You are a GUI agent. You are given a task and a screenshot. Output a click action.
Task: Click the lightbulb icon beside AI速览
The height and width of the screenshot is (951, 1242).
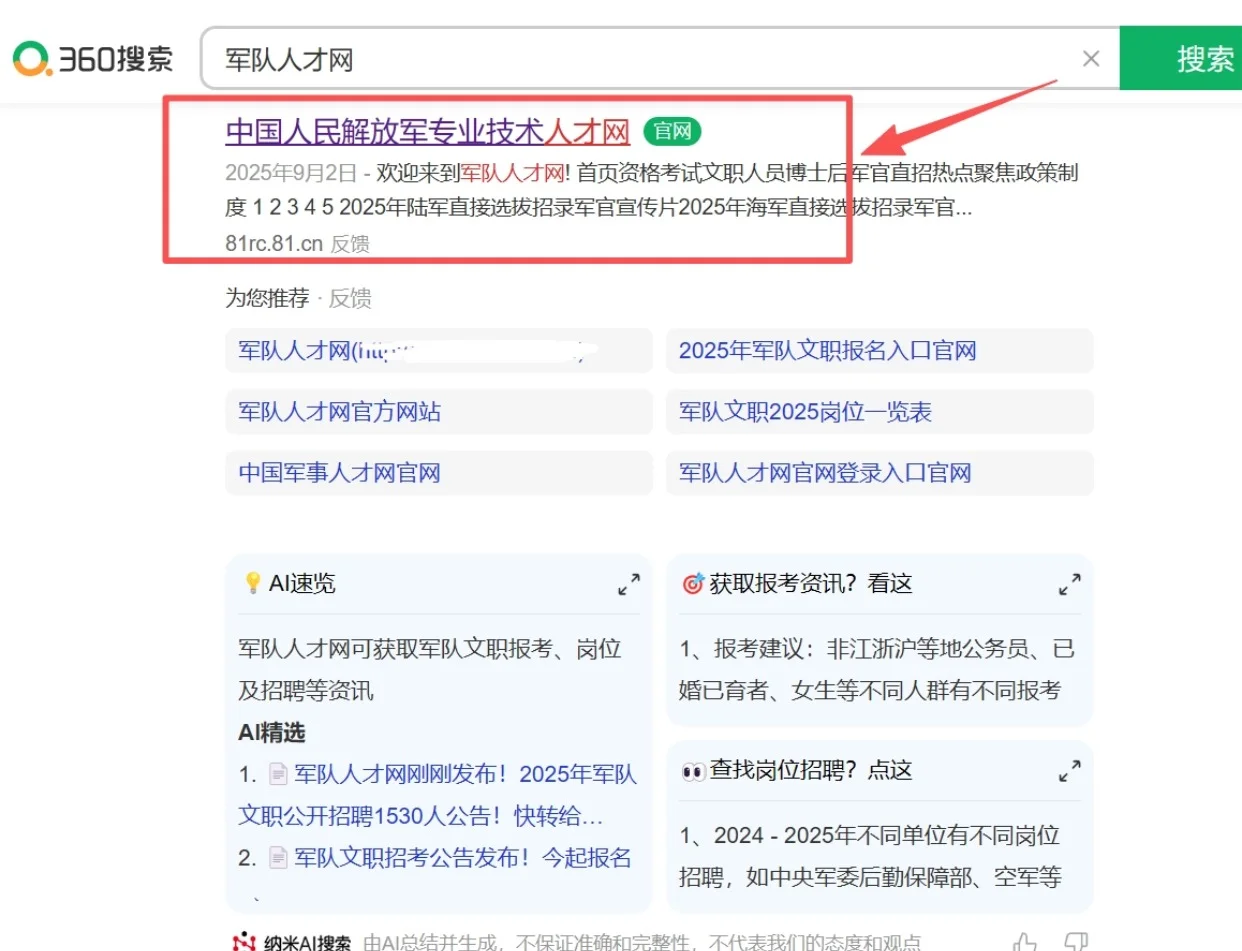[255, 584]
